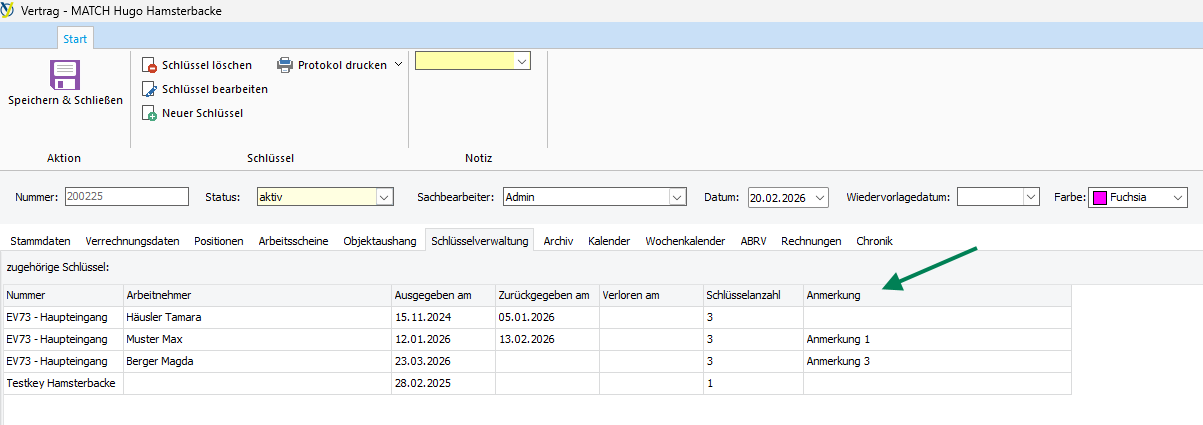1203x425 pixels.
Task: Switch to the Stammdaten tab
Action: [40, 241]
